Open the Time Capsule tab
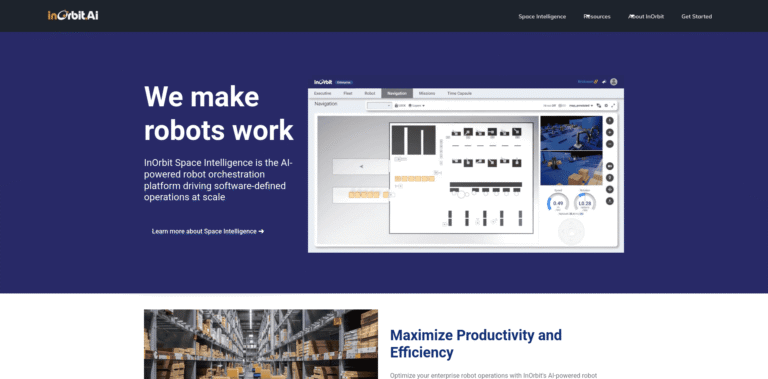This screenshot has height=379, width=768. tap(459, 93)
